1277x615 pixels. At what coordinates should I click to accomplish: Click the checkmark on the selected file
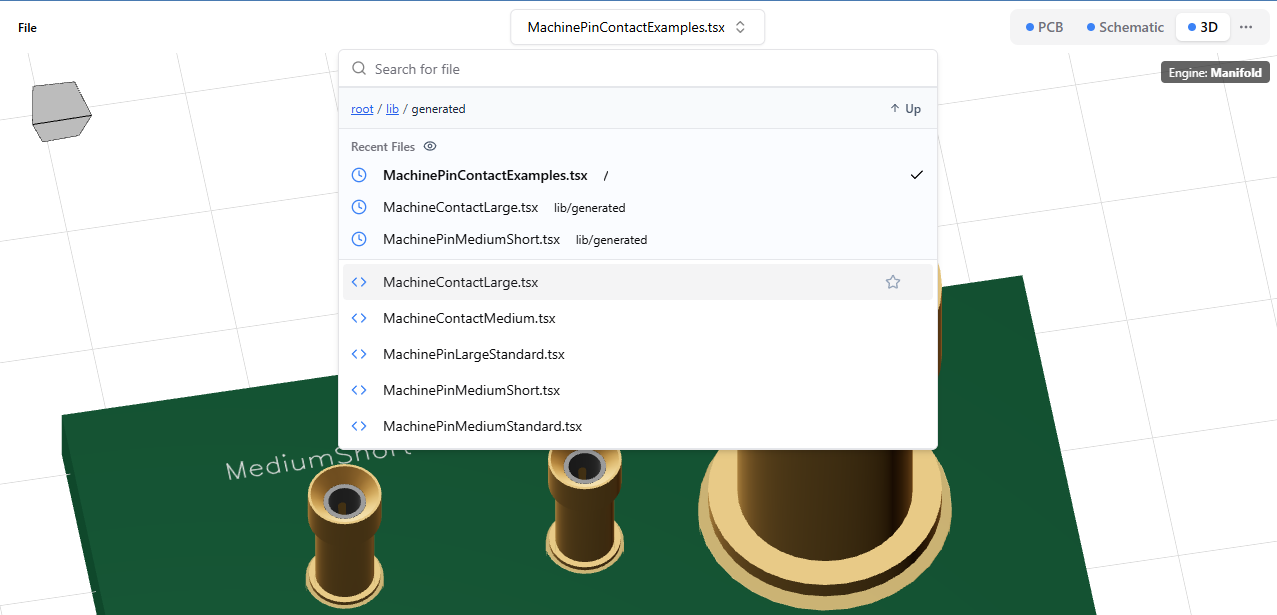pyautogui.click(x=916, y=175)
